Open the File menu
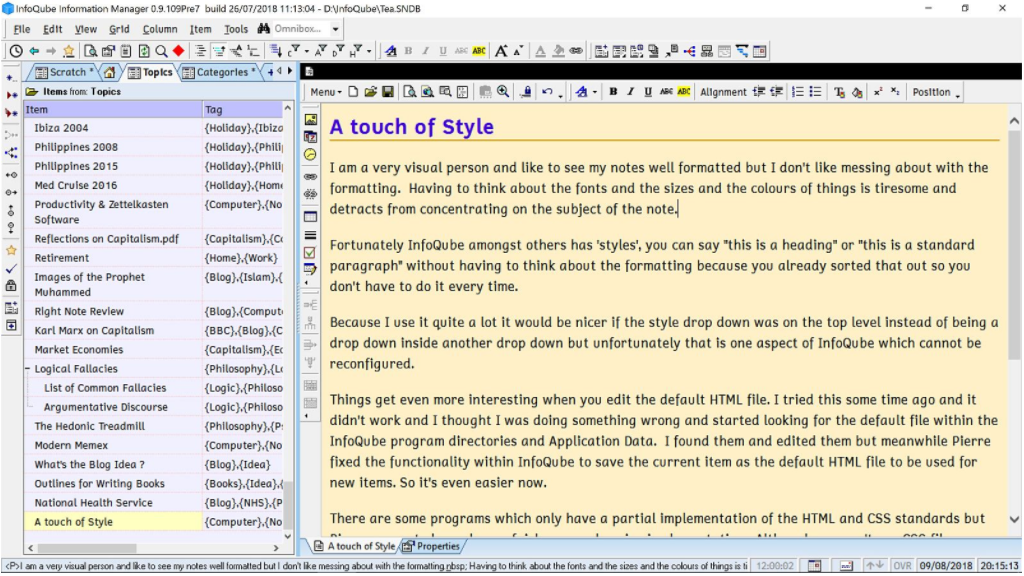The image size is (1024, 576). coord(22,29)
